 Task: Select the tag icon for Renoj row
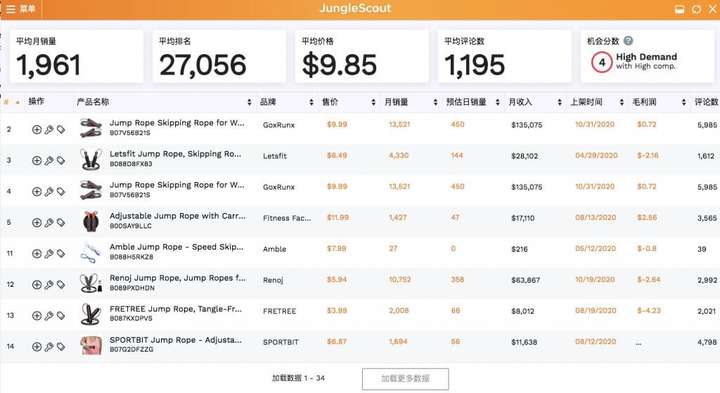pyautogui.click(x=61, y=285)
